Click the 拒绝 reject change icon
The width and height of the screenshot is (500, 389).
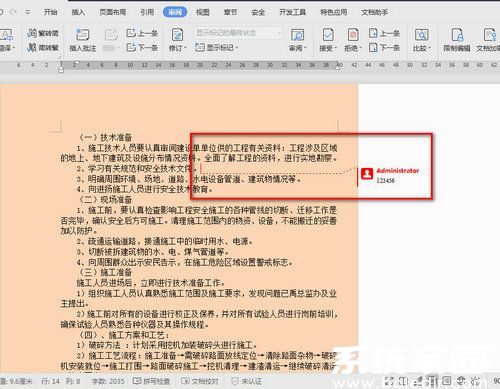pyautogui.click(x=353, y=35)
